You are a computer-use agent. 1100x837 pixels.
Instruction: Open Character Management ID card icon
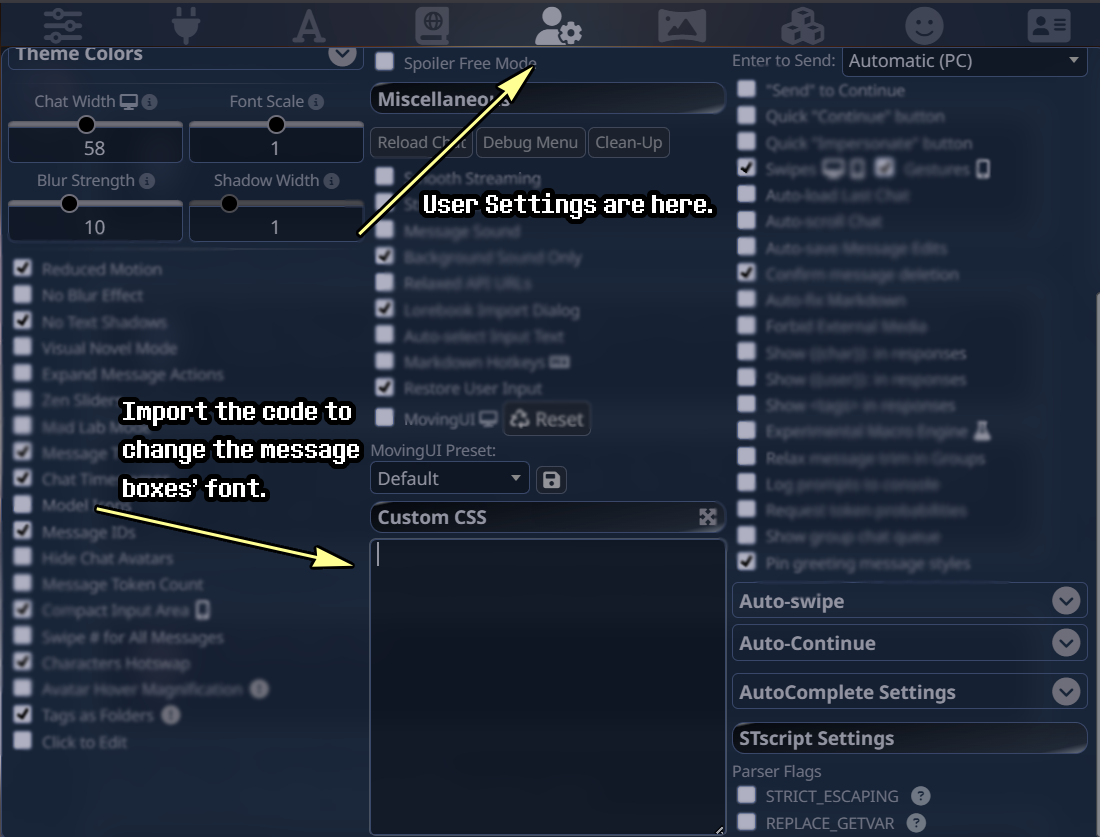pos(1049,26)
